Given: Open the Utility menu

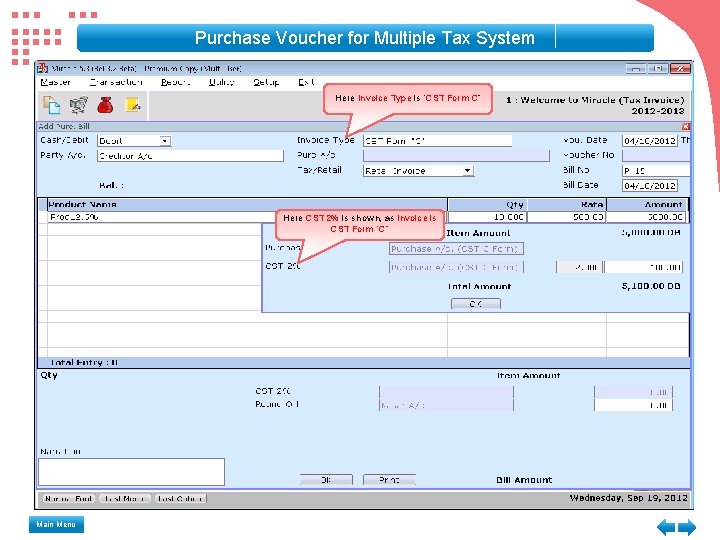Looking at the screenshot, I should coord(221,82).
